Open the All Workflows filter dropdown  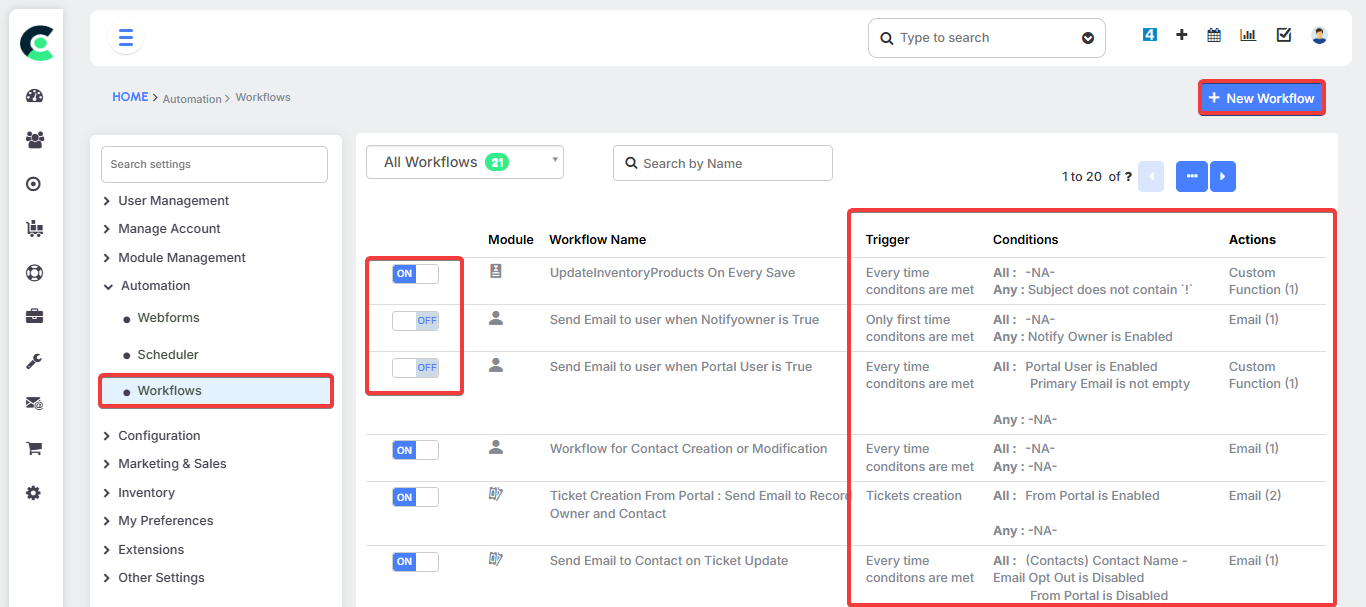click(465, 162)
